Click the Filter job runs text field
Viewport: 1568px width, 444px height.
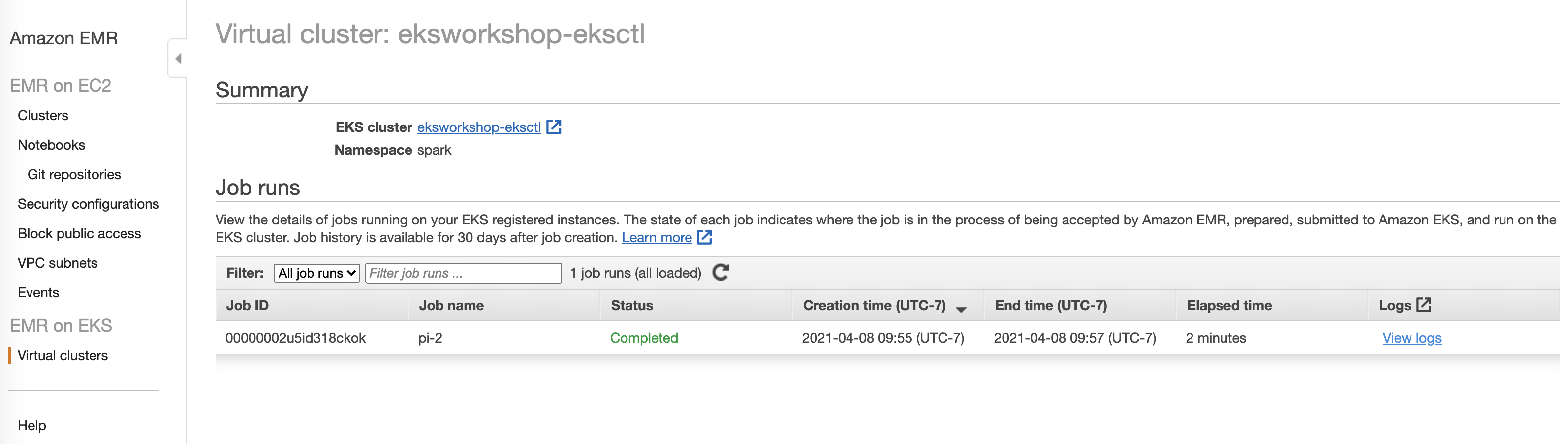click(x=463, y=273)
